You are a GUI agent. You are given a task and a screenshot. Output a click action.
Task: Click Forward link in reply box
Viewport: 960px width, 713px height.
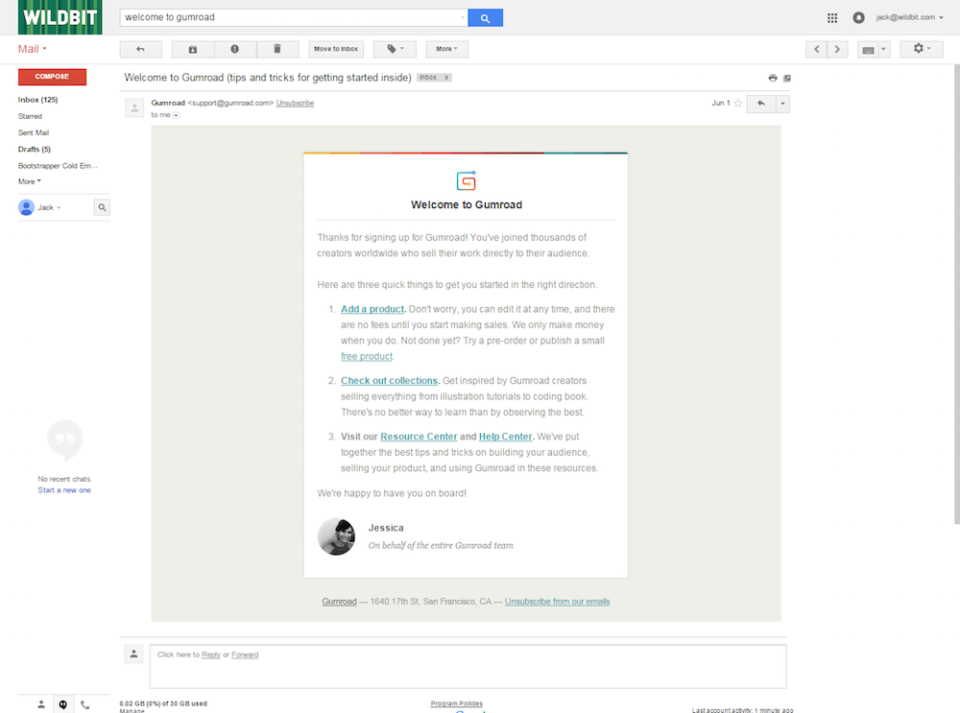[245, 655]
